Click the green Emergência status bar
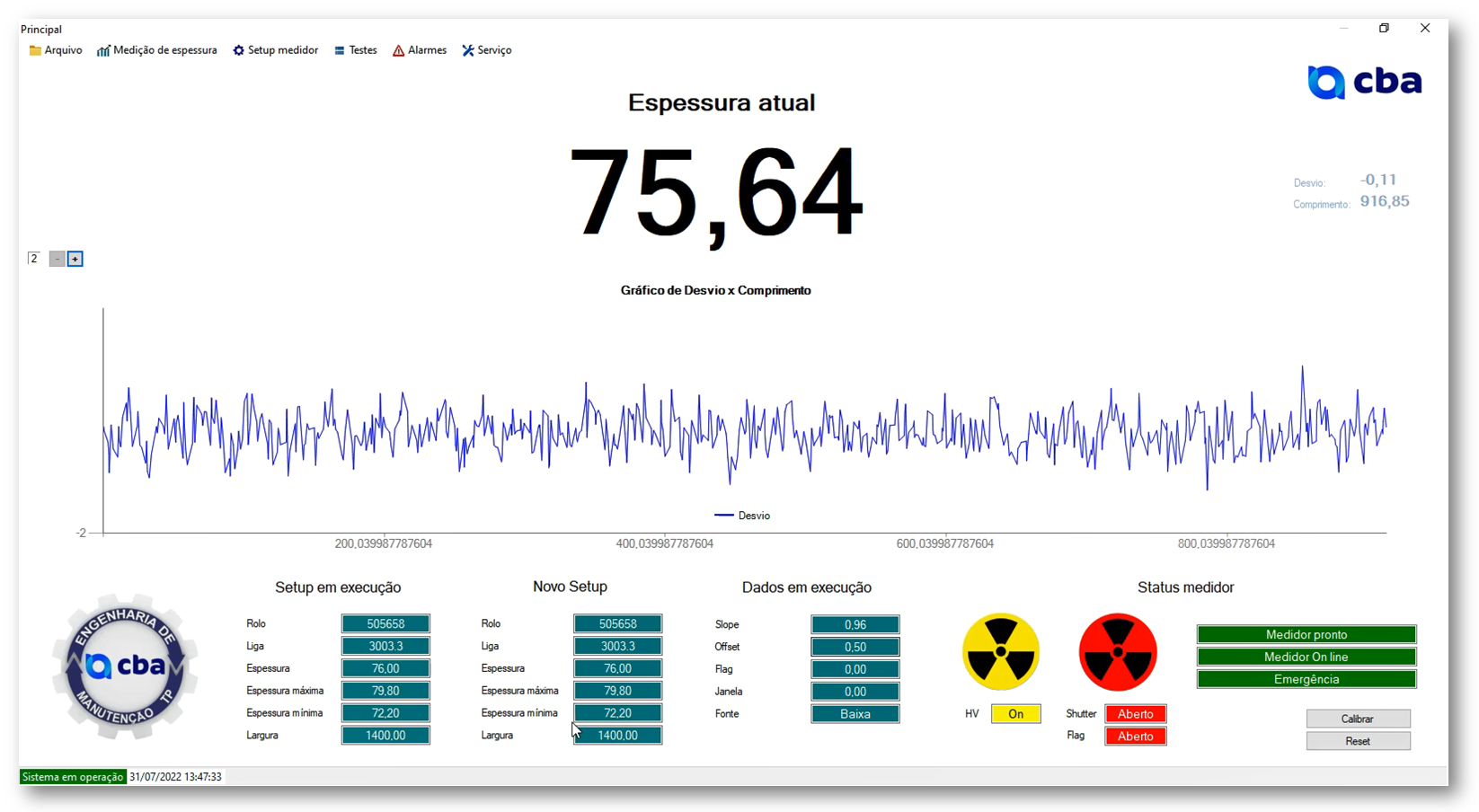This screenshot has height=812, width=1479. pos(1306,679)
